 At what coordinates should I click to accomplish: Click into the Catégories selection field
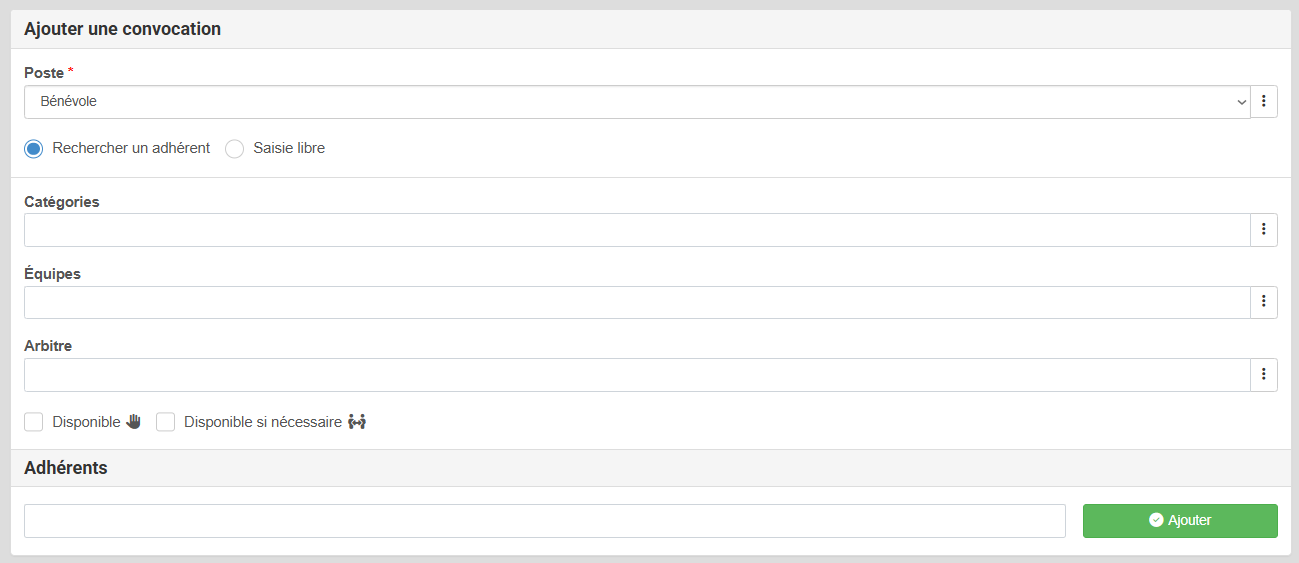click(x=636, y=230)
